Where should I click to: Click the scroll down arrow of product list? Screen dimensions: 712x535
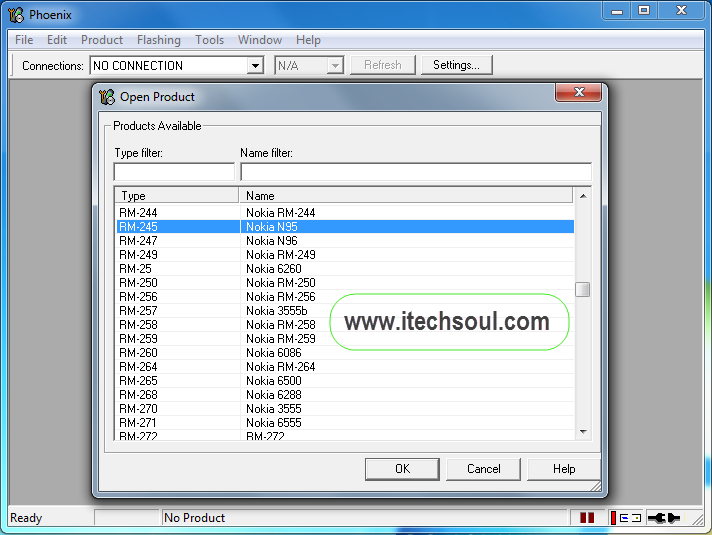pos(583,431)
